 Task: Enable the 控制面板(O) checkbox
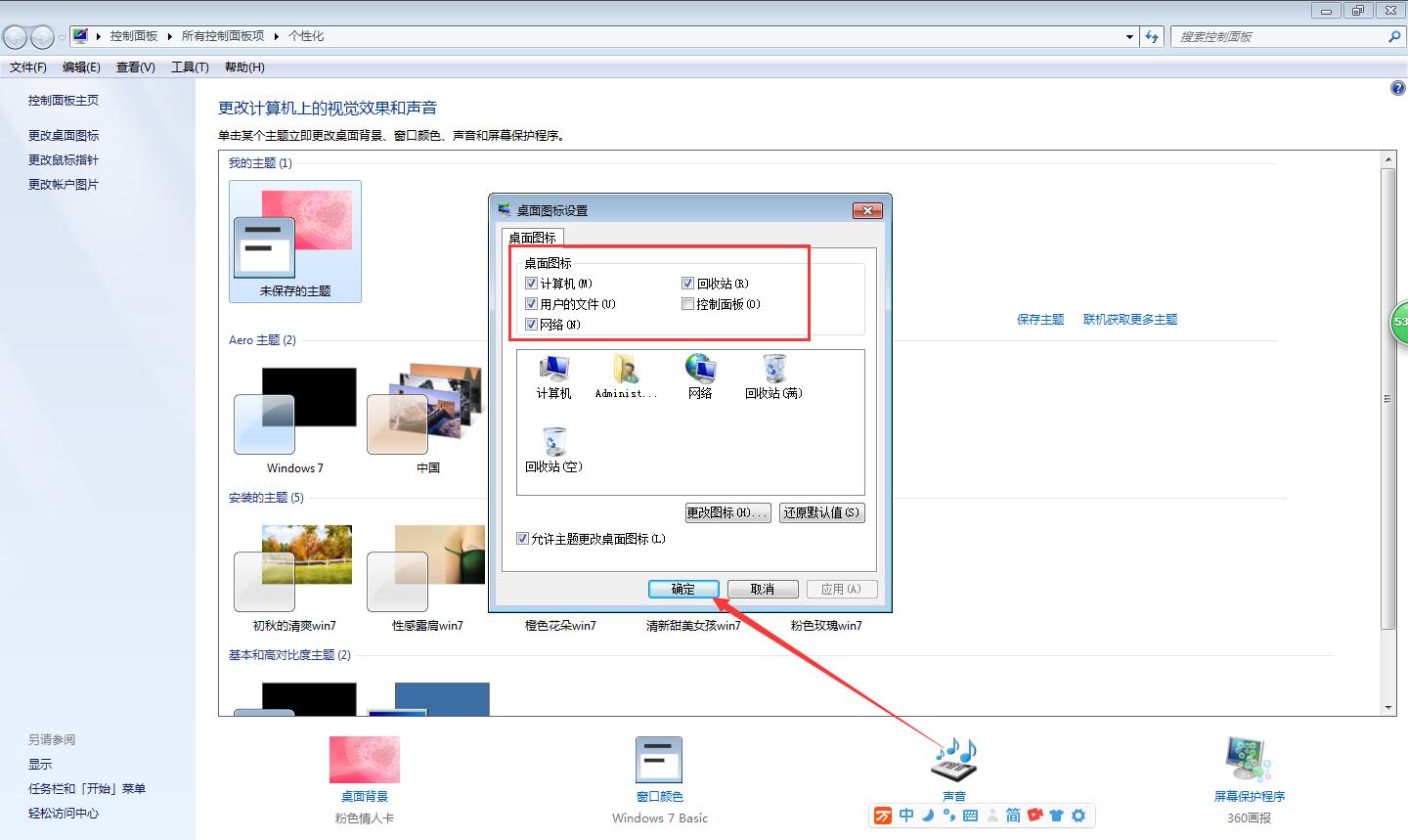[x=688, y=304]
